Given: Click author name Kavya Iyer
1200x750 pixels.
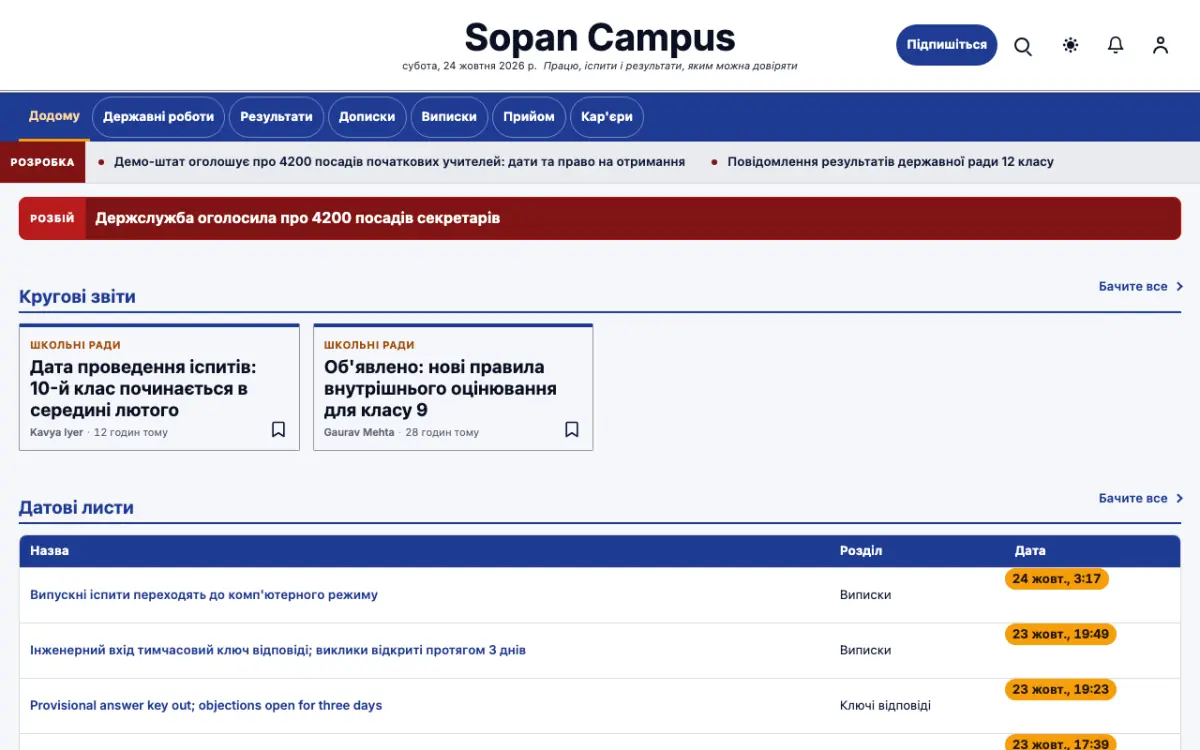Looking at the screenshot, I should pos(57,433).
